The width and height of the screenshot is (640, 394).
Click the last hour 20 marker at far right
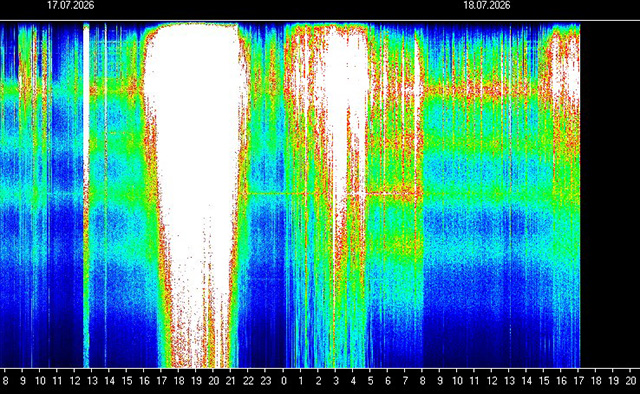click(631, 381)
